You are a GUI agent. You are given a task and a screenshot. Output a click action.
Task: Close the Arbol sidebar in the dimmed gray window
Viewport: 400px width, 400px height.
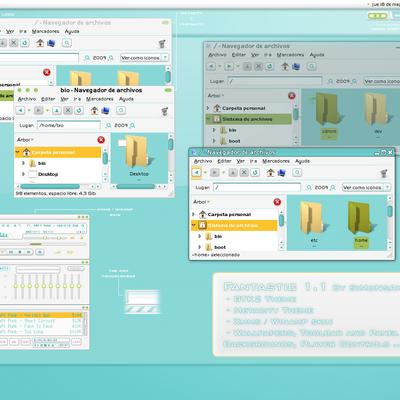[x=292, y=96]
